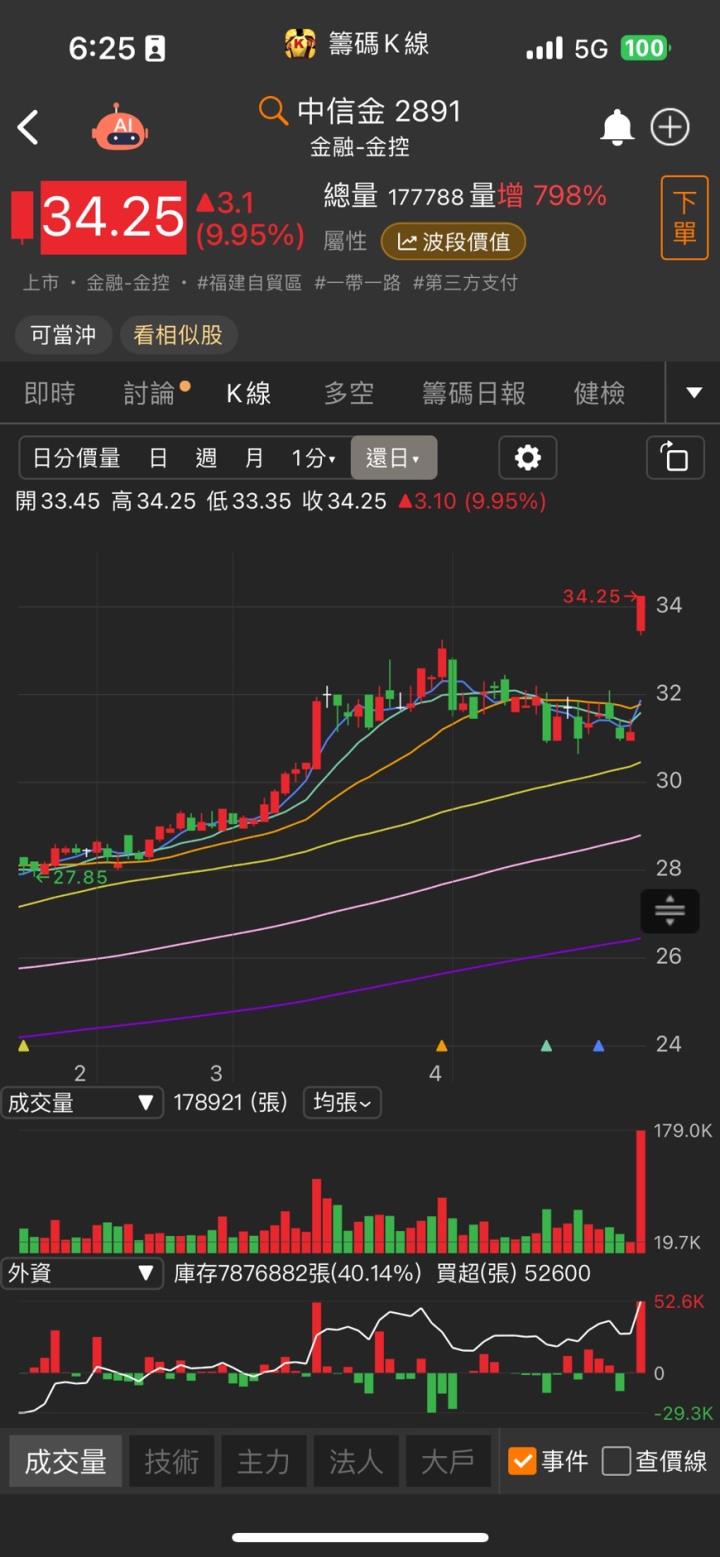Tap the 34.25 current price box

point(113,217)
